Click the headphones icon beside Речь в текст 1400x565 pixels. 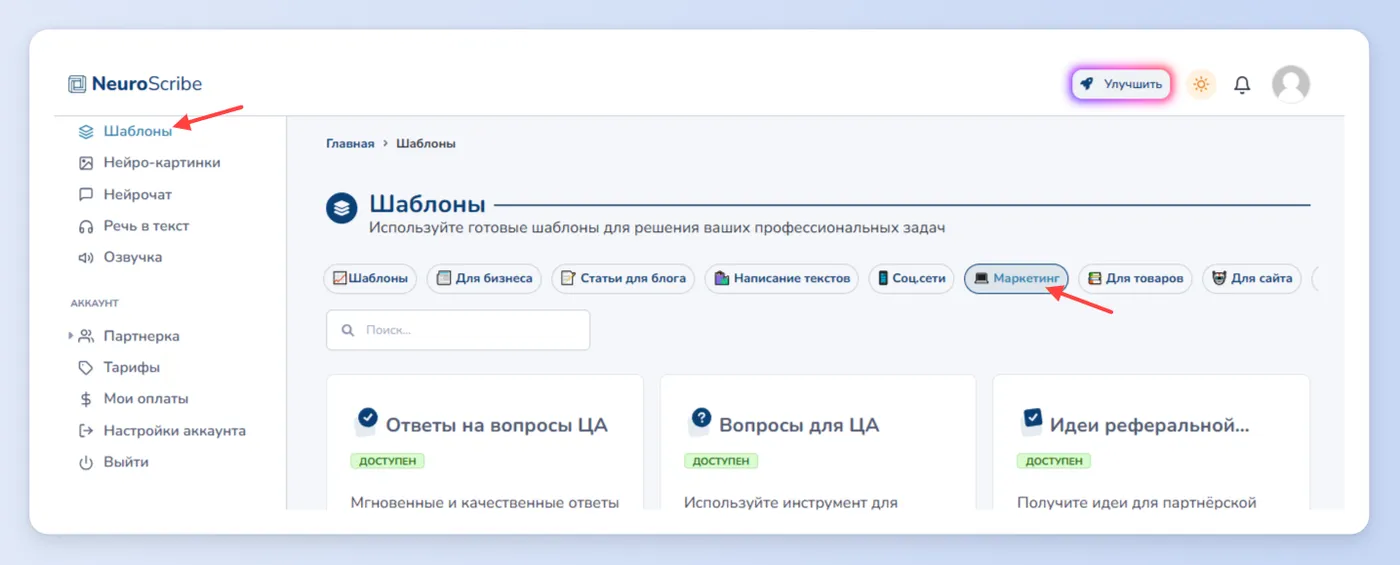point(86,226)
